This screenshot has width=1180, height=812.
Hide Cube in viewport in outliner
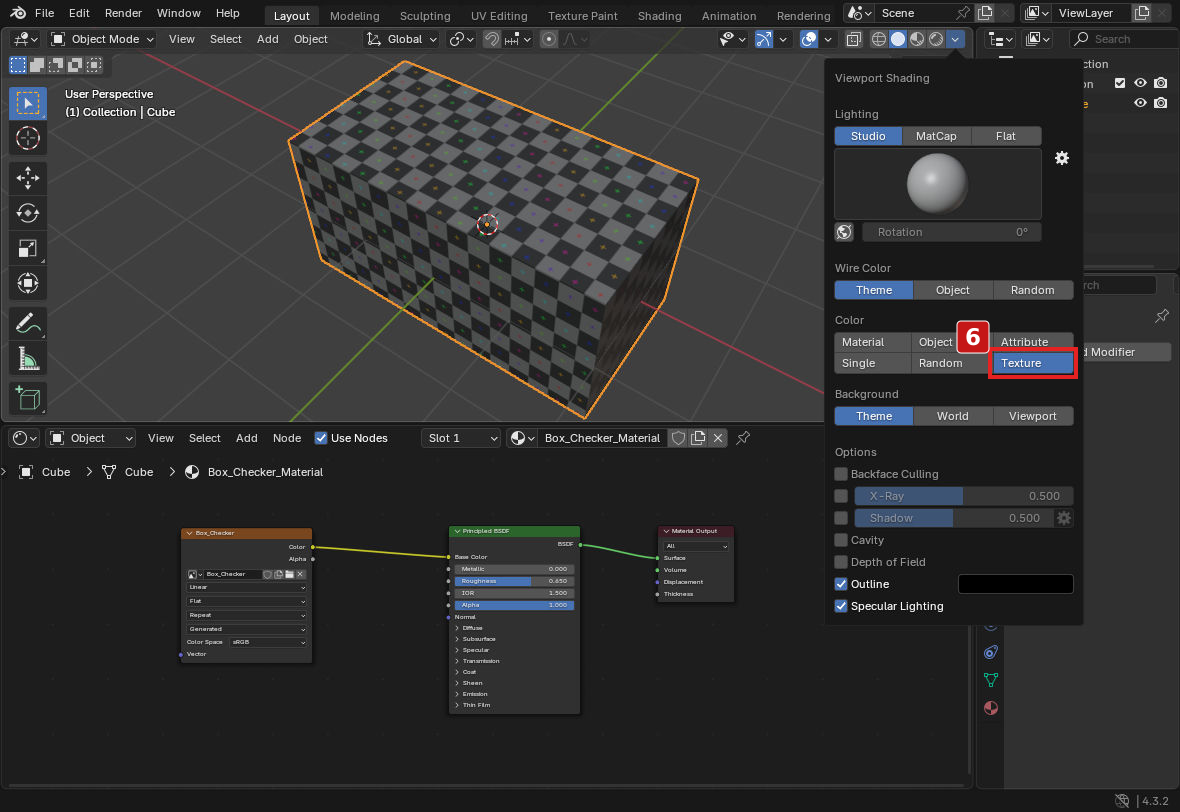pos(1140,102)
